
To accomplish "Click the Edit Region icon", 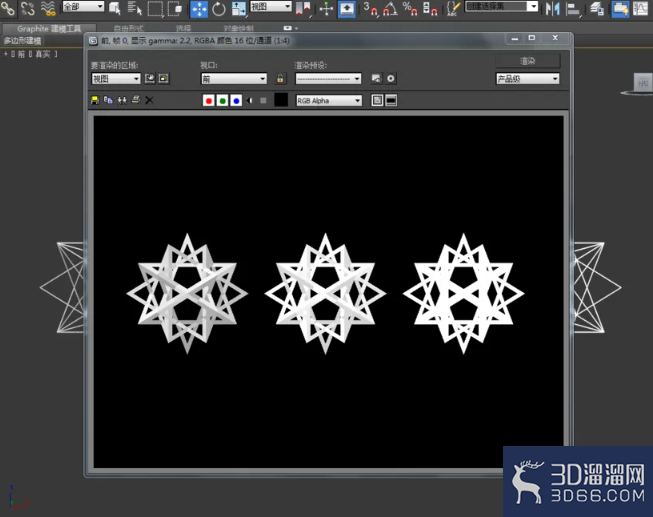I will [150, 79].
